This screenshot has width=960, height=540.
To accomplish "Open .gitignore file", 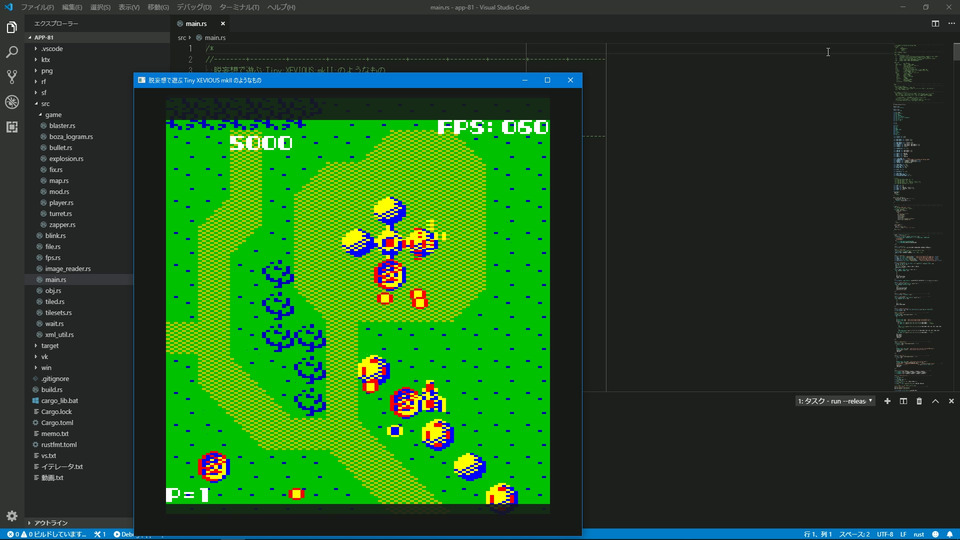I will click(x=54, y=378).
